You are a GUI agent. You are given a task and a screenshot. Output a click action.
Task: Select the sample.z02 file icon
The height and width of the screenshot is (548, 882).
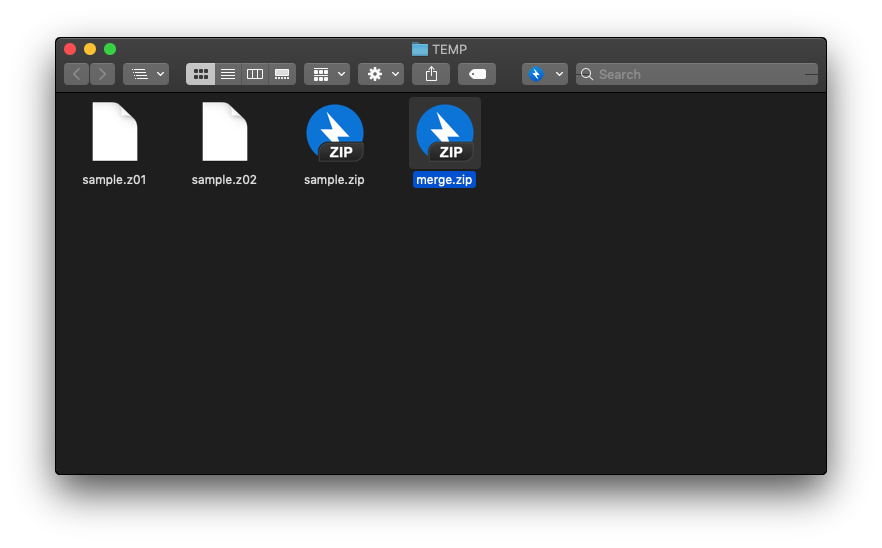pos(224,132)
